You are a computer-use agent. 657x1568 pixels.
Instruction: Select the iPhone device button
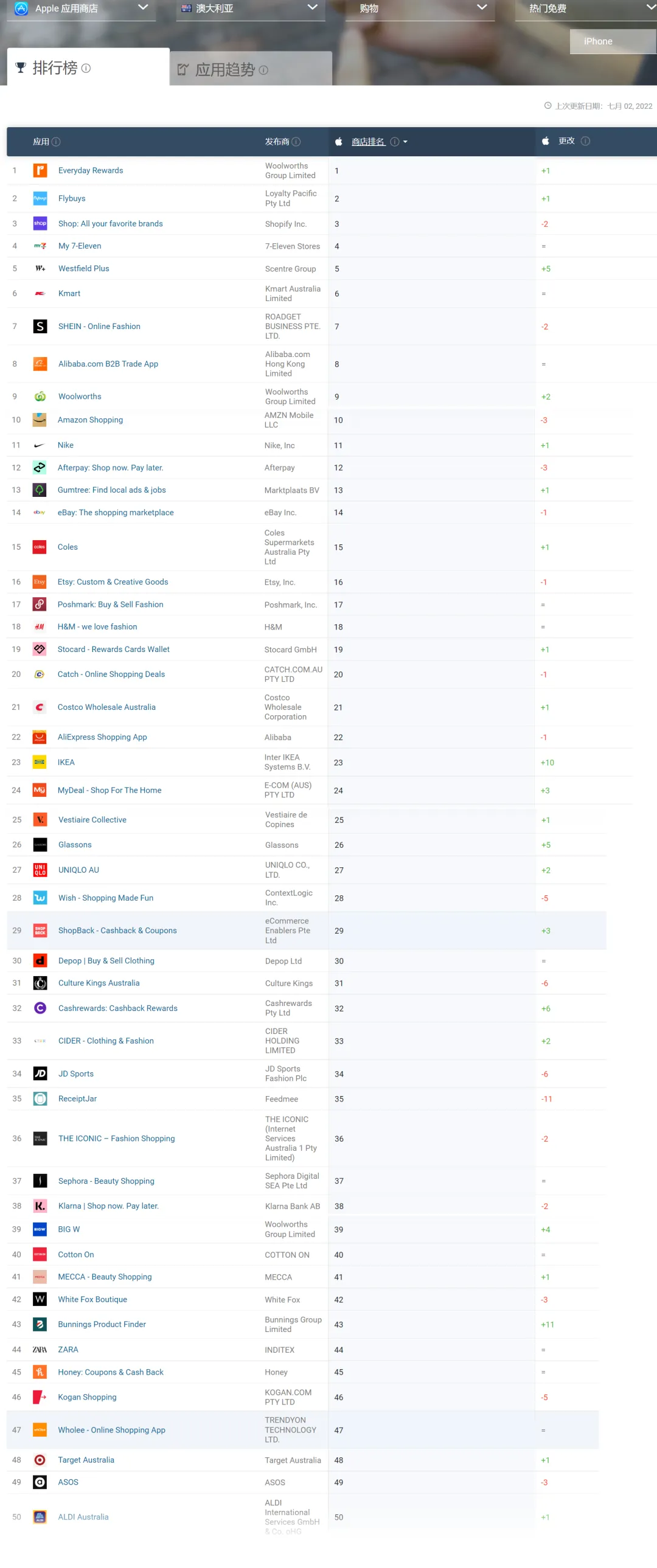click(x=613, y=41)
